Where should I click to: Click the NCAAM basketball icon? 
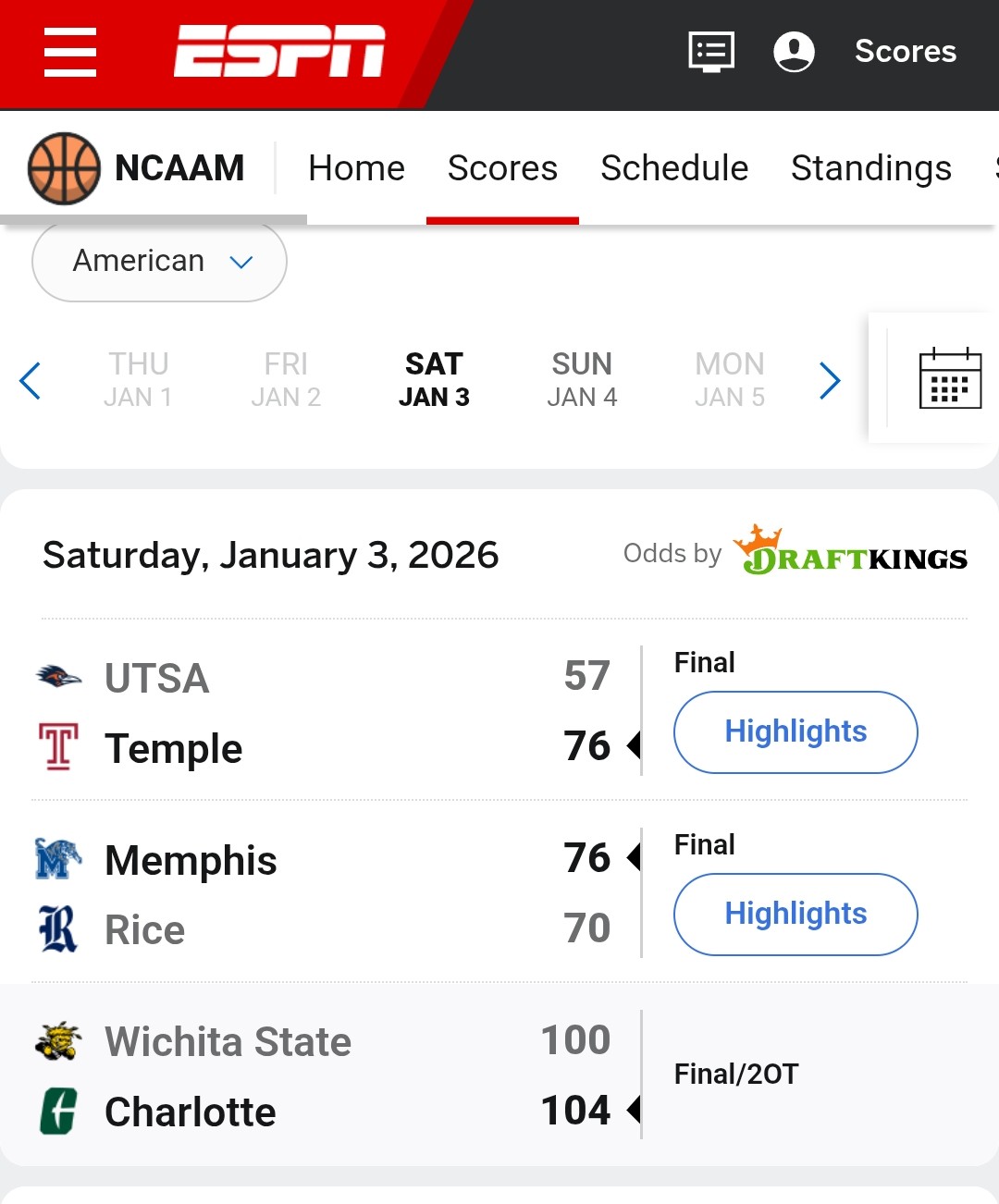coord(64,168)
